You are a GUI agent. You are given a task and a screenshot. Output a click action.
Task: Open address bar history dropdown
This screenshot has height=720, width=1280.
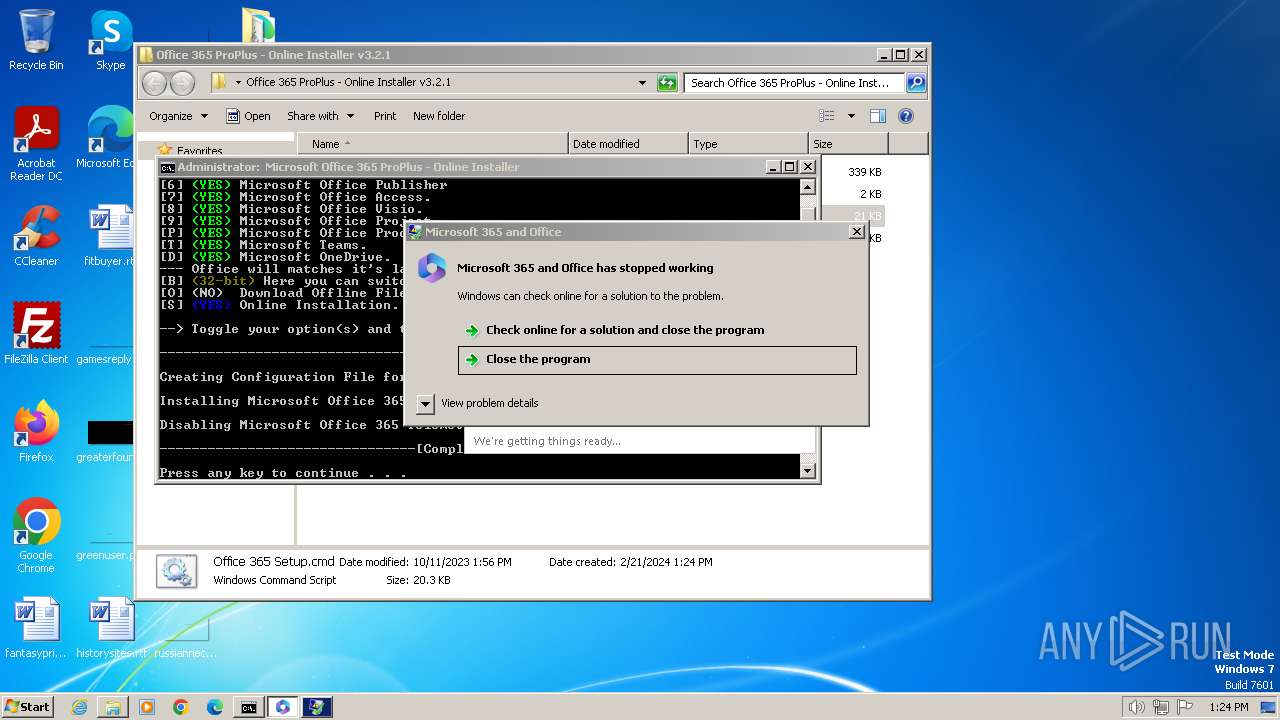pyautogui.click(x=642, y=83)
